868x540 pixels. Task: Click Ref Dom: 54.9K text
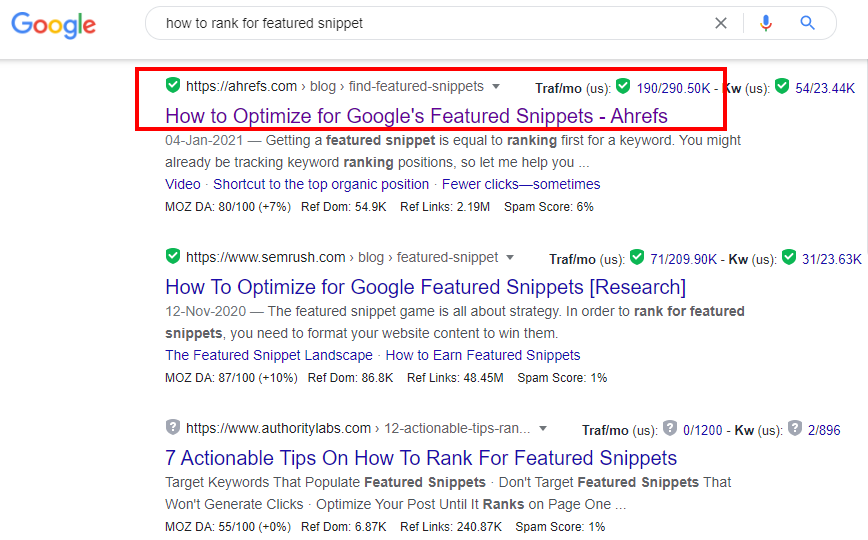coord(344,207)
